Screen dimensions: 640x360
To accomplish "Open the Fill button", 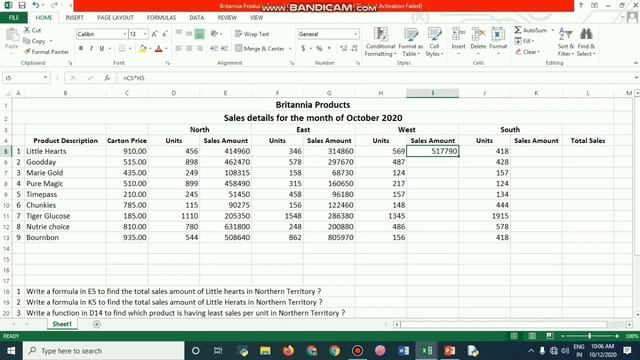I will click(x=524, y=41).
